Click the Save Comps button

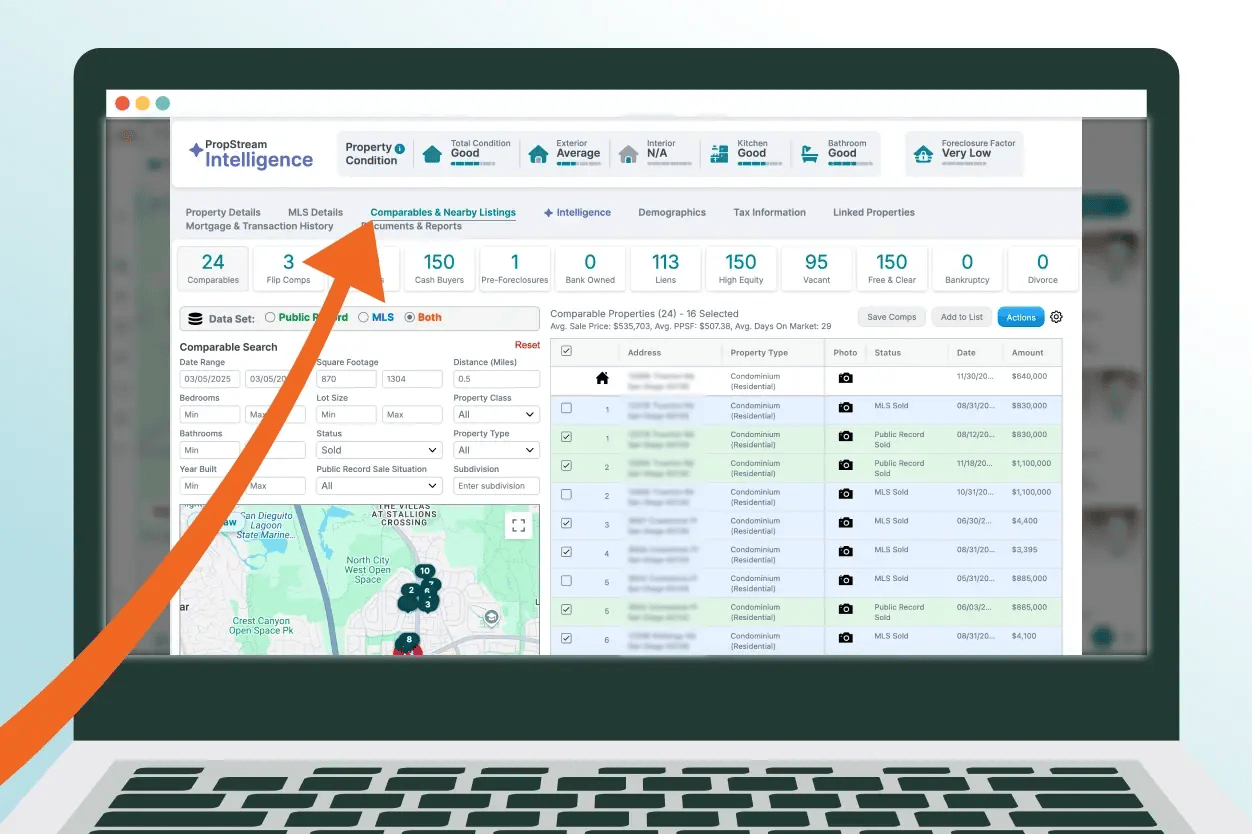891,317
